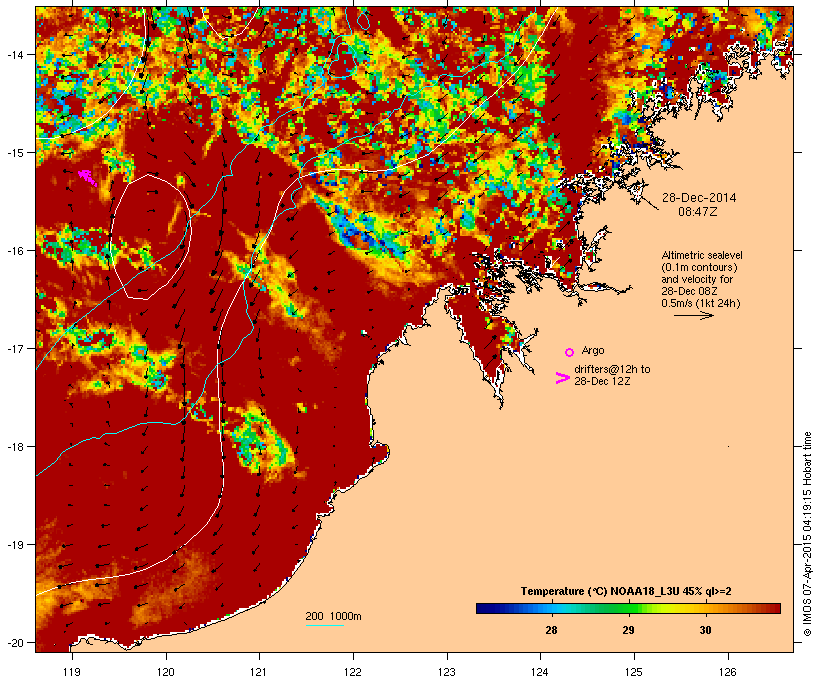This screenshot has height=680, width=820.
Task: Click the colorbar value 29
Action: tap(628, 630)
